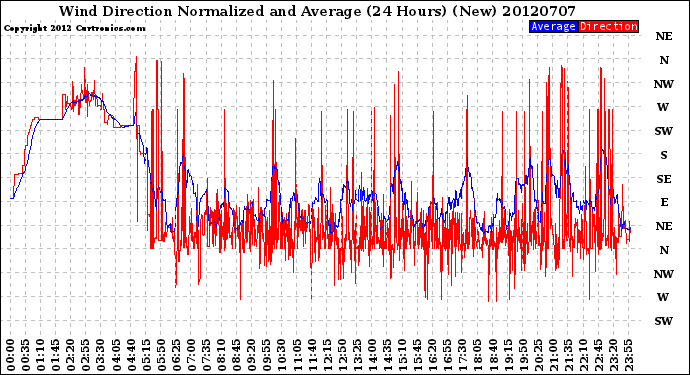Screen dimensions: 690x375
Task: Click the 'SE' direction label on the right axis
Action: tap(664, 179)
